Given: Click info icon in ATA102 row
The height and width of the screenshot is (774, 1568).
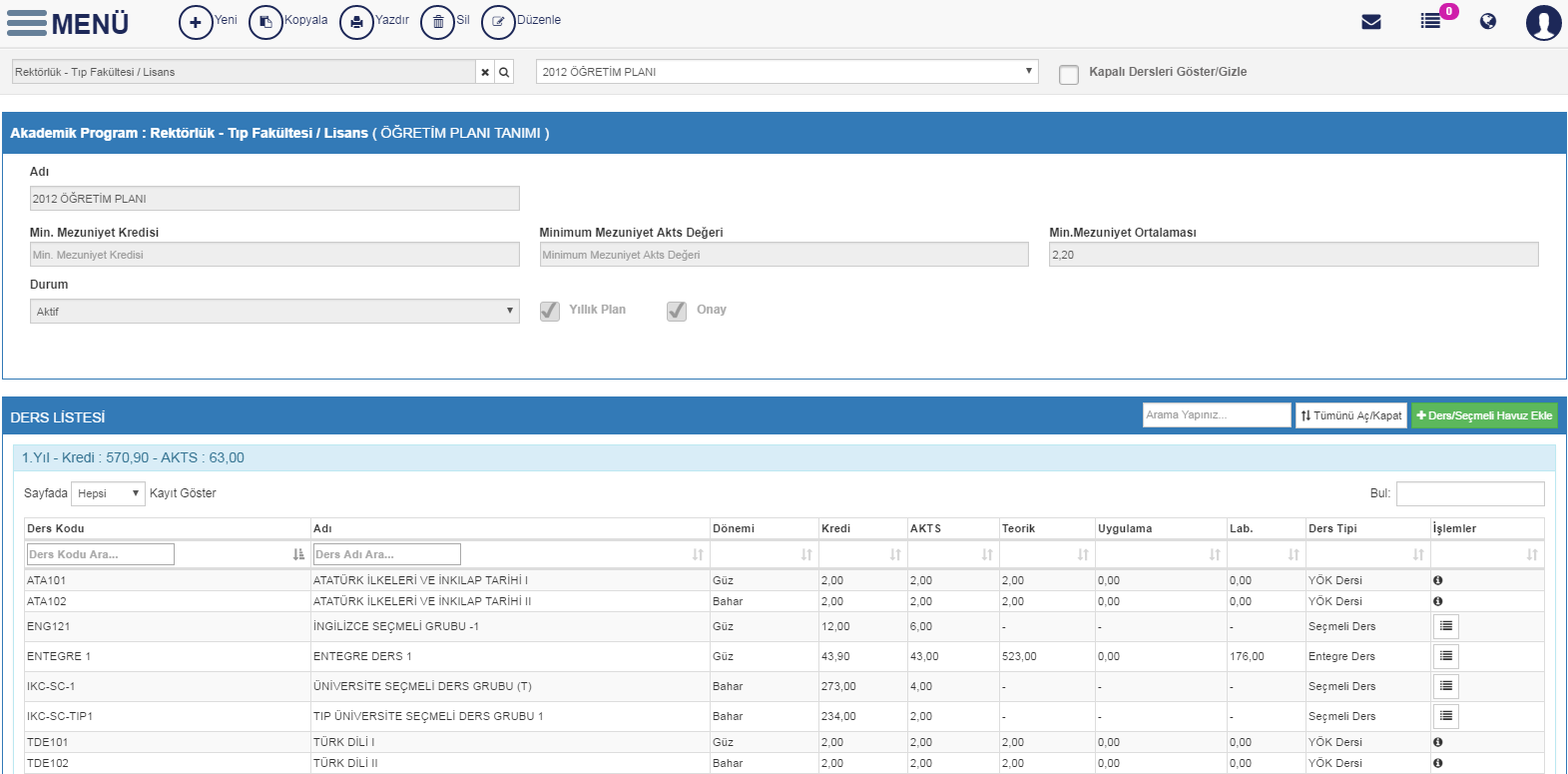Looking at the screenshot, I should point(1437,601).
